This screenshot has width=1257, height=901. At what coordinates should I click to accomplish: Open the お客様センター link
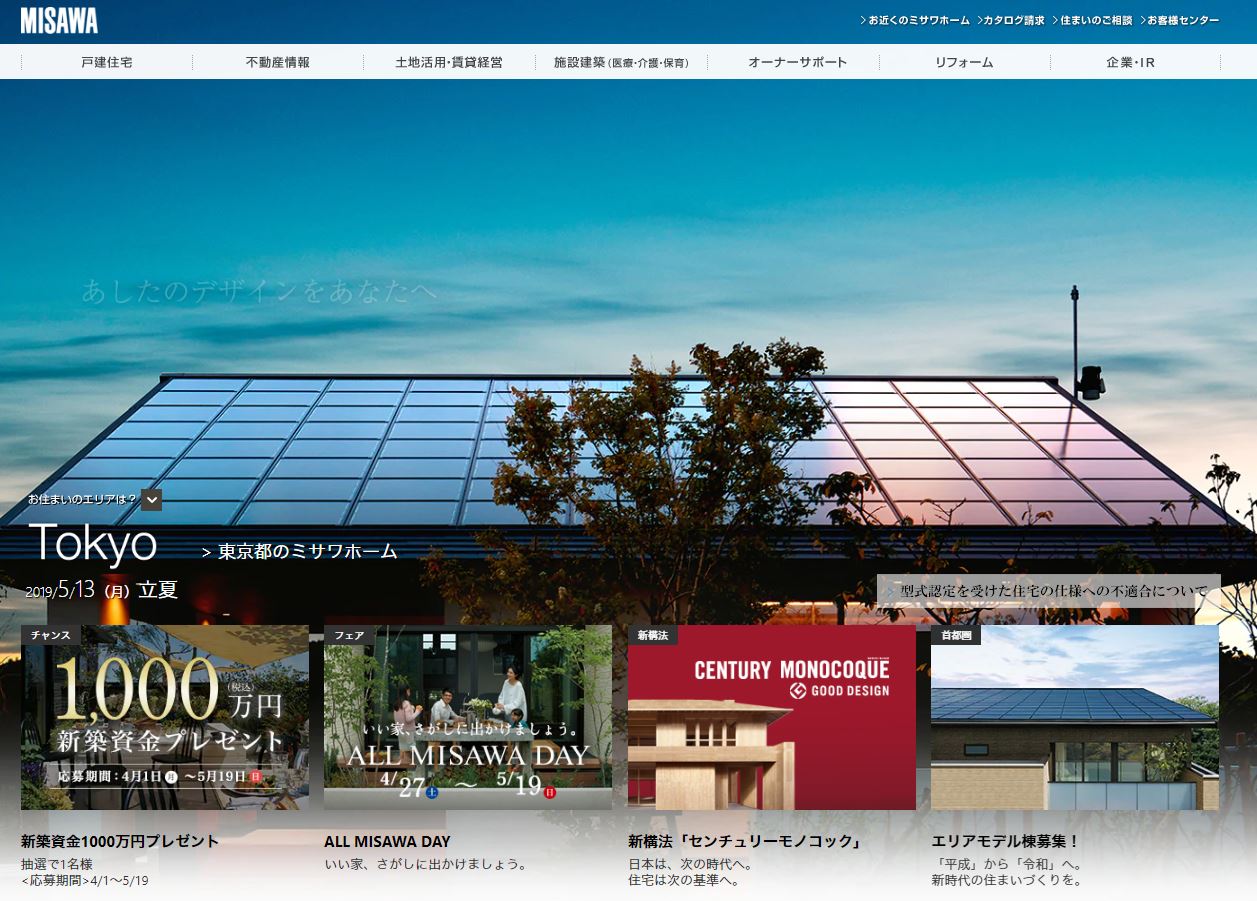click(x=1180, y=20)
